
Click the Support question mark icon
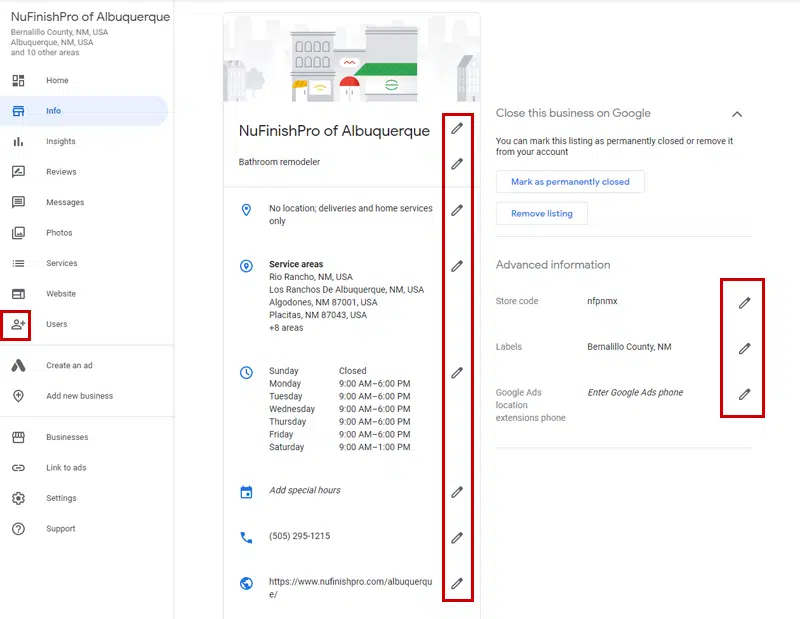tap(18, 529)
